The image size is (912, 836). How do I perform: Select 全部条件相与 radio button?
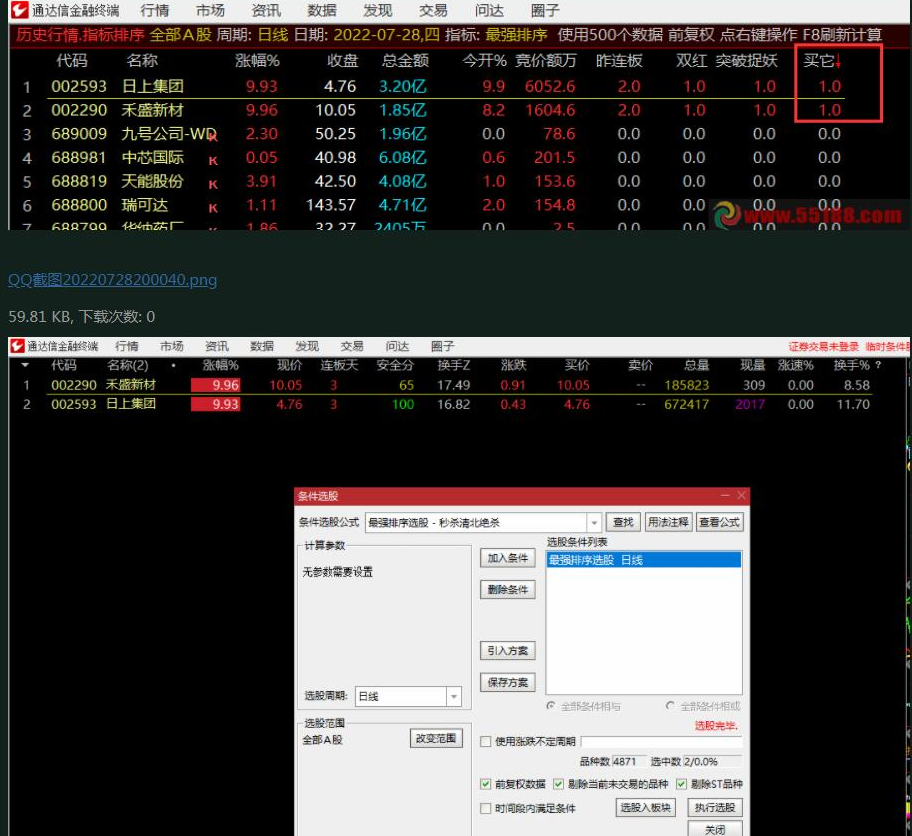(x=551, y=706)
